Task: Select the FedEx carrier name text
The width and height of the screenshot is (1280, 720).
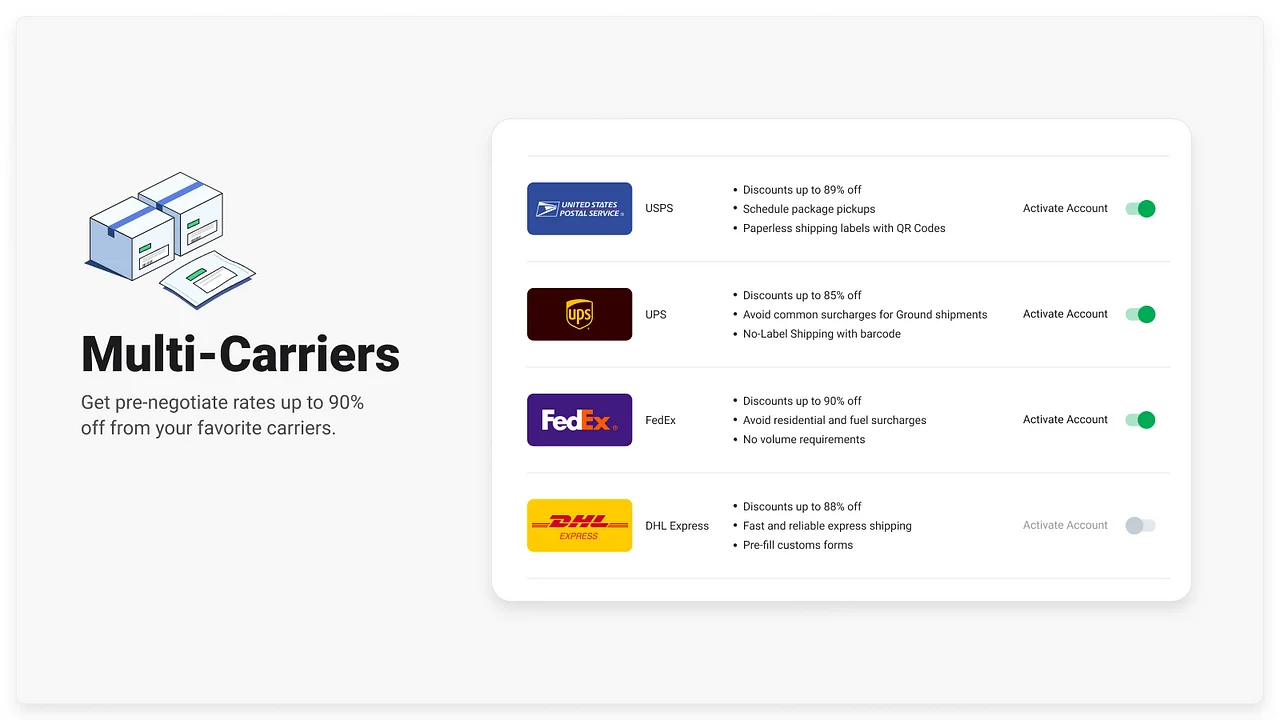Action: pyautogui.click(x=660, y=420)
